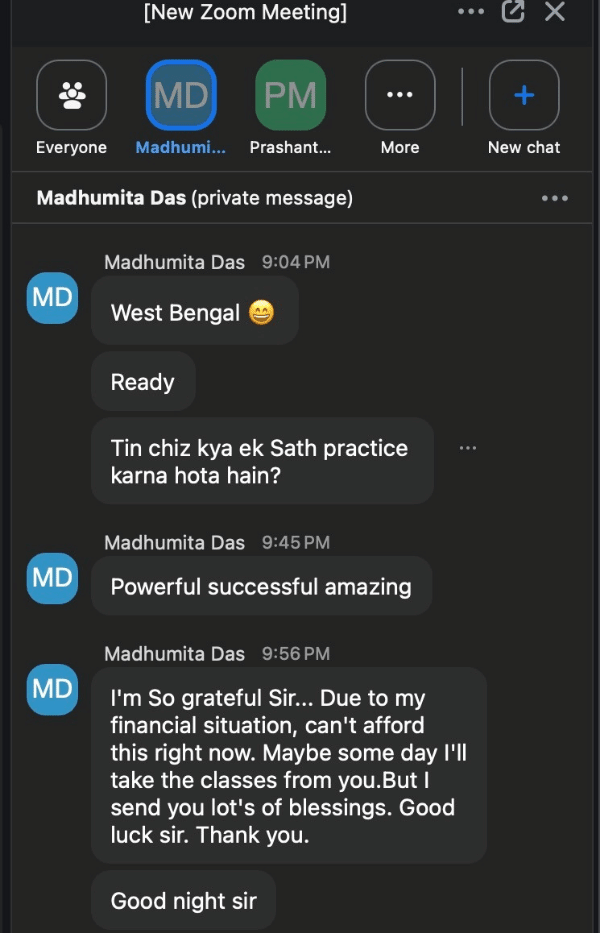600x933 pixels.
Task: Click the 'New chat' text label
Action: pos(524,147)
